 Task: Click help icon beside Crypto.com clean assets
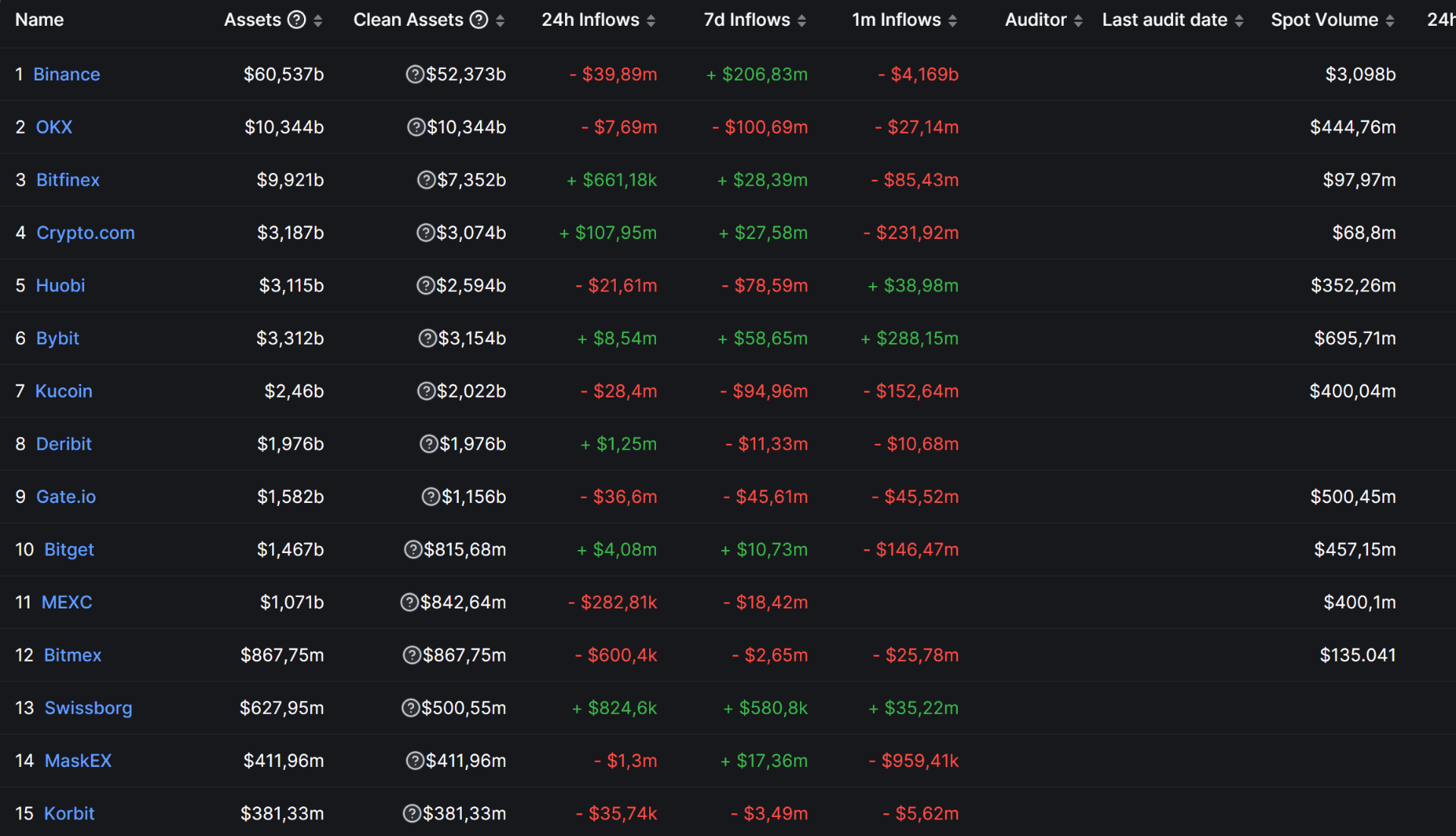pos(425,233)
